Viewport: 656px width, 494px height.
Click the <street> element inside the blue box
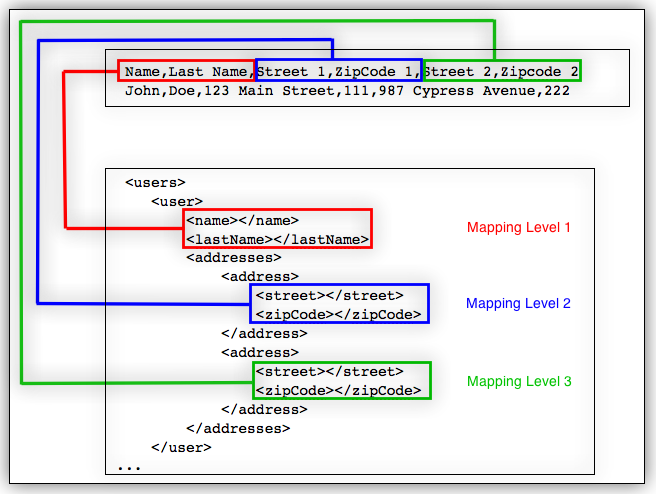click(x=329, y=295)
